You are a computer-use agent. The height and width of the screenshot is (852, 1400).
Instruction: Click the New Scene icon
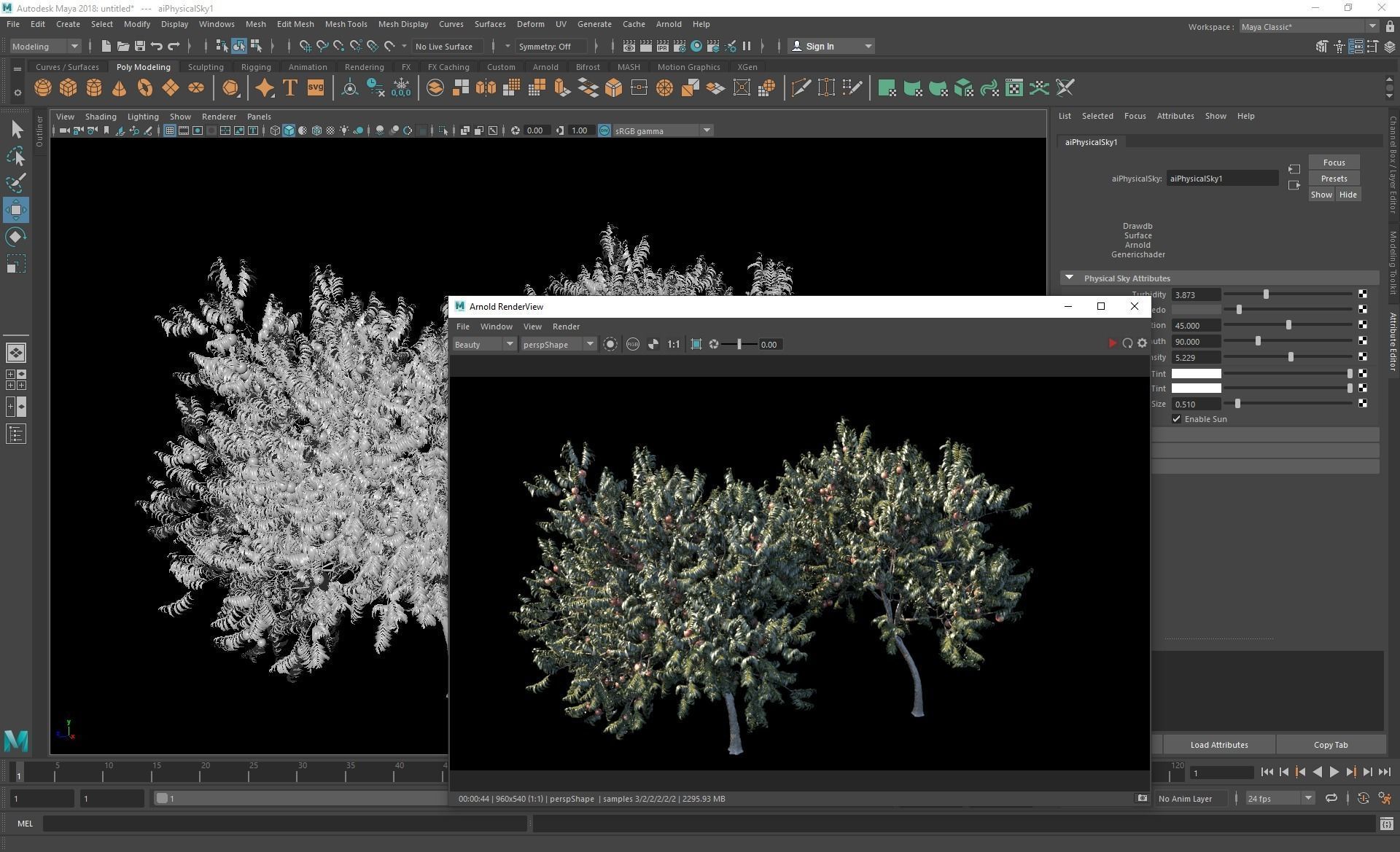pos(106,46)
